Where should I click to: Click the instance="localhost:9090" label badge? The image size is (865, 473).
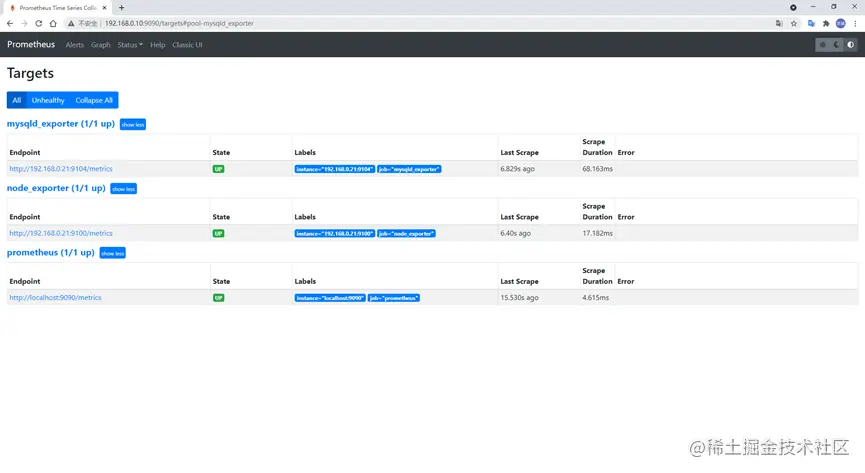(x=330, y=298)
